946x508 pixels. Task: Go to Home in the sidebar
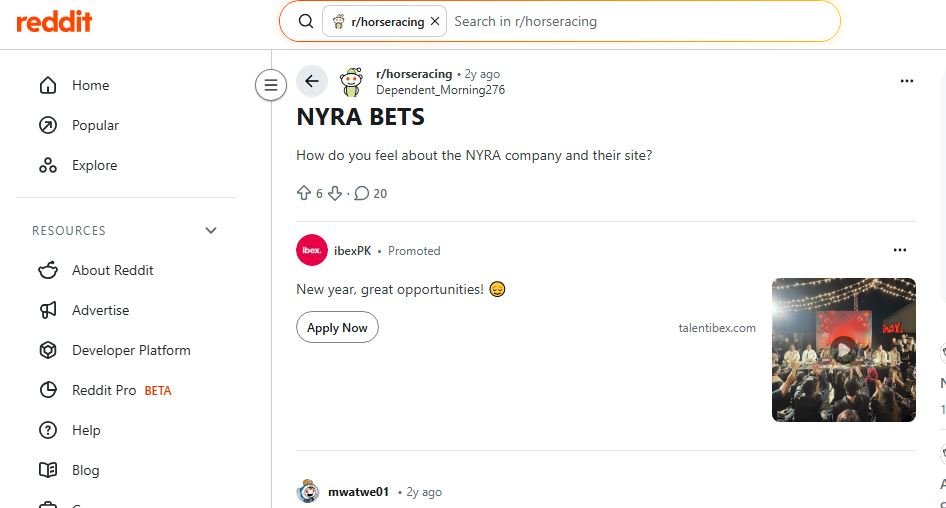(90, 85)
